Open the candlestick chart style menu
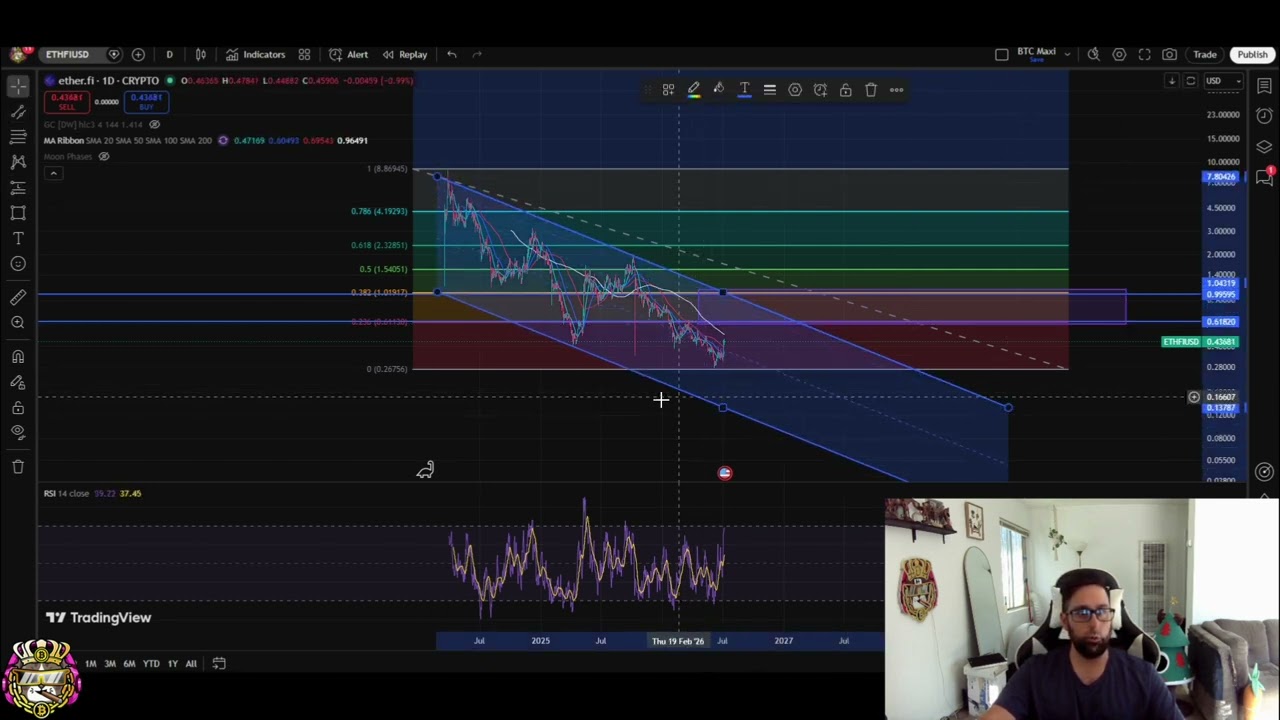Image resolution: width=1280 pixels, height=720 pixels. click(201, 54)
